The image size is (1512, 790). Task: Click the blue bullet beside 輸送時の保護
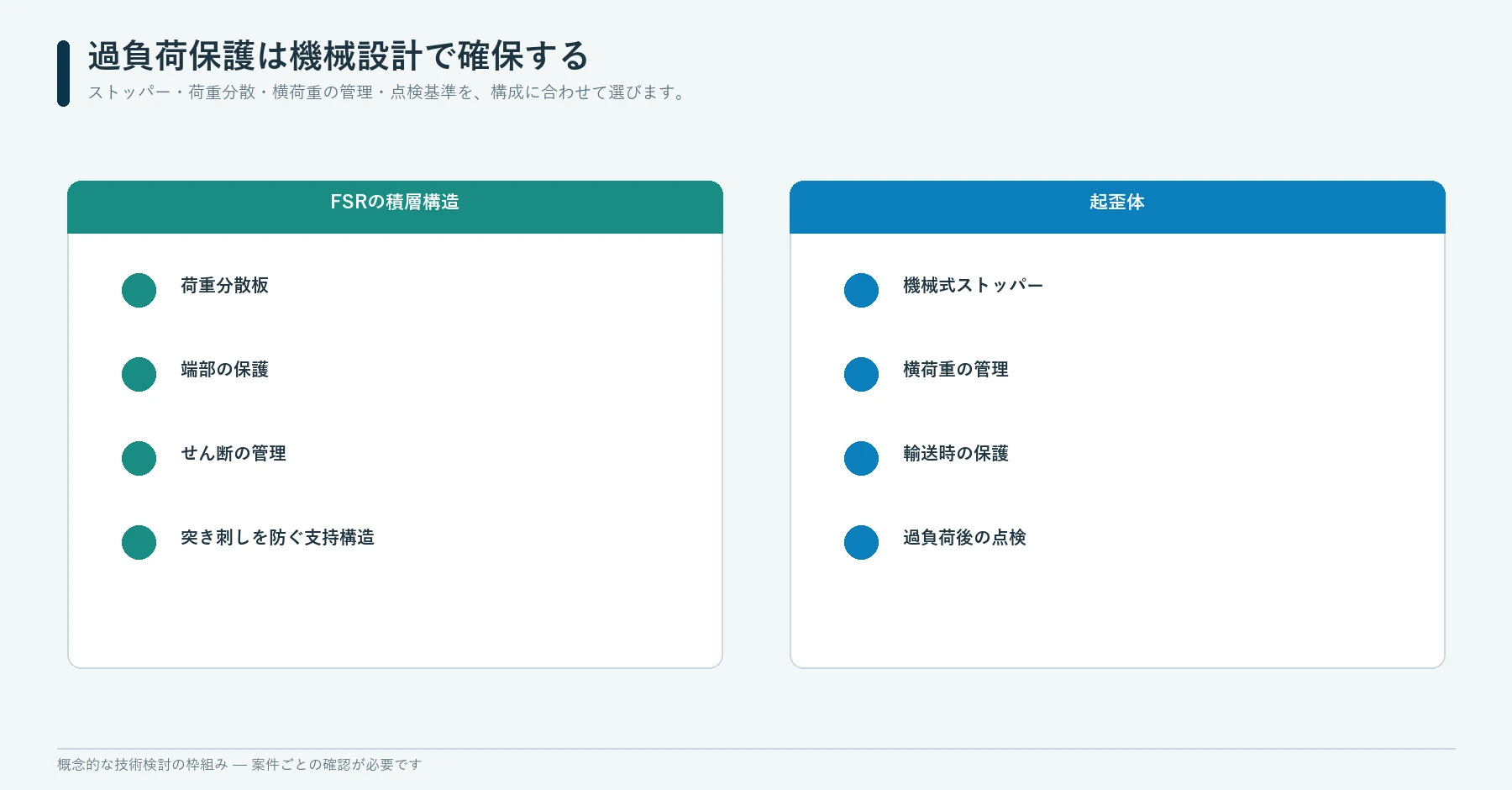coord(861,458)
